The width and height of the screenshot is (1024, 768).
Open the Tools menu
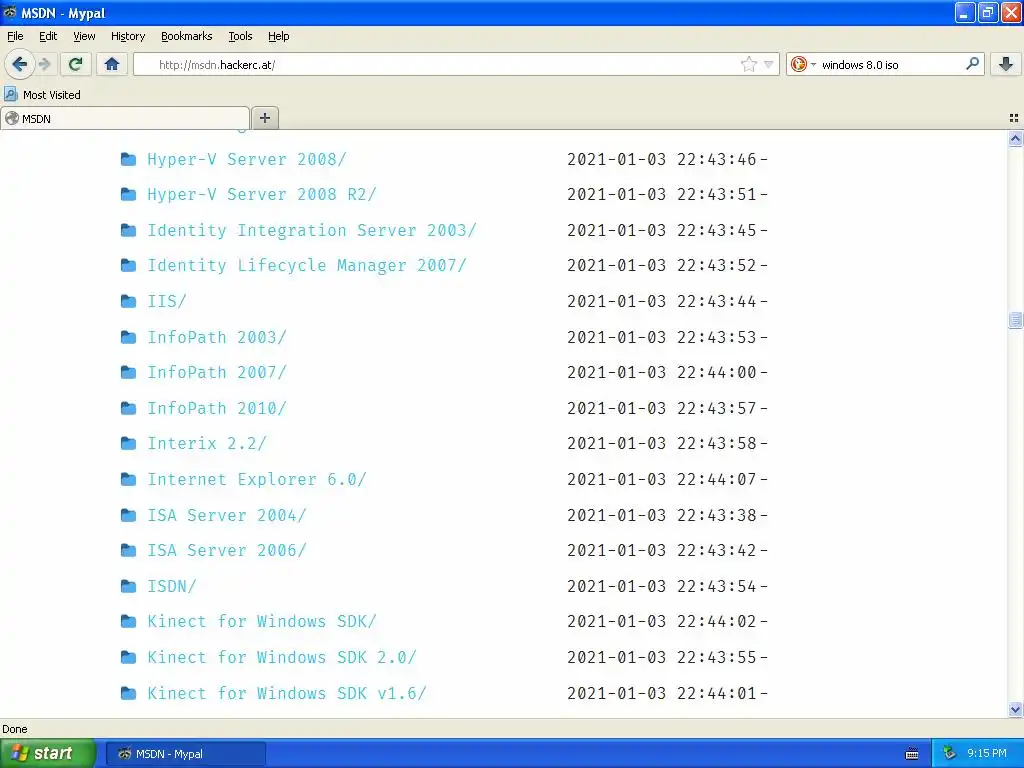(240, 36)
